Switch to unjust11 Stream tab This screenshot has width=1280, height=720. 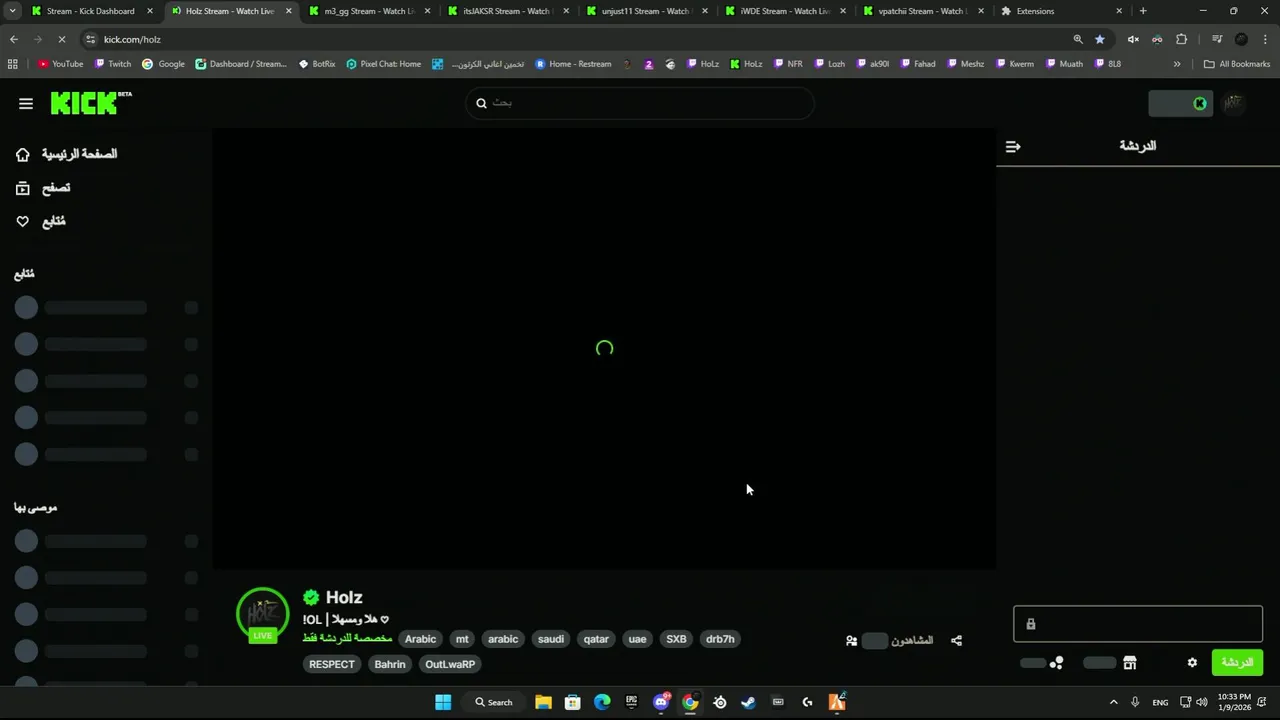(646, 11)
